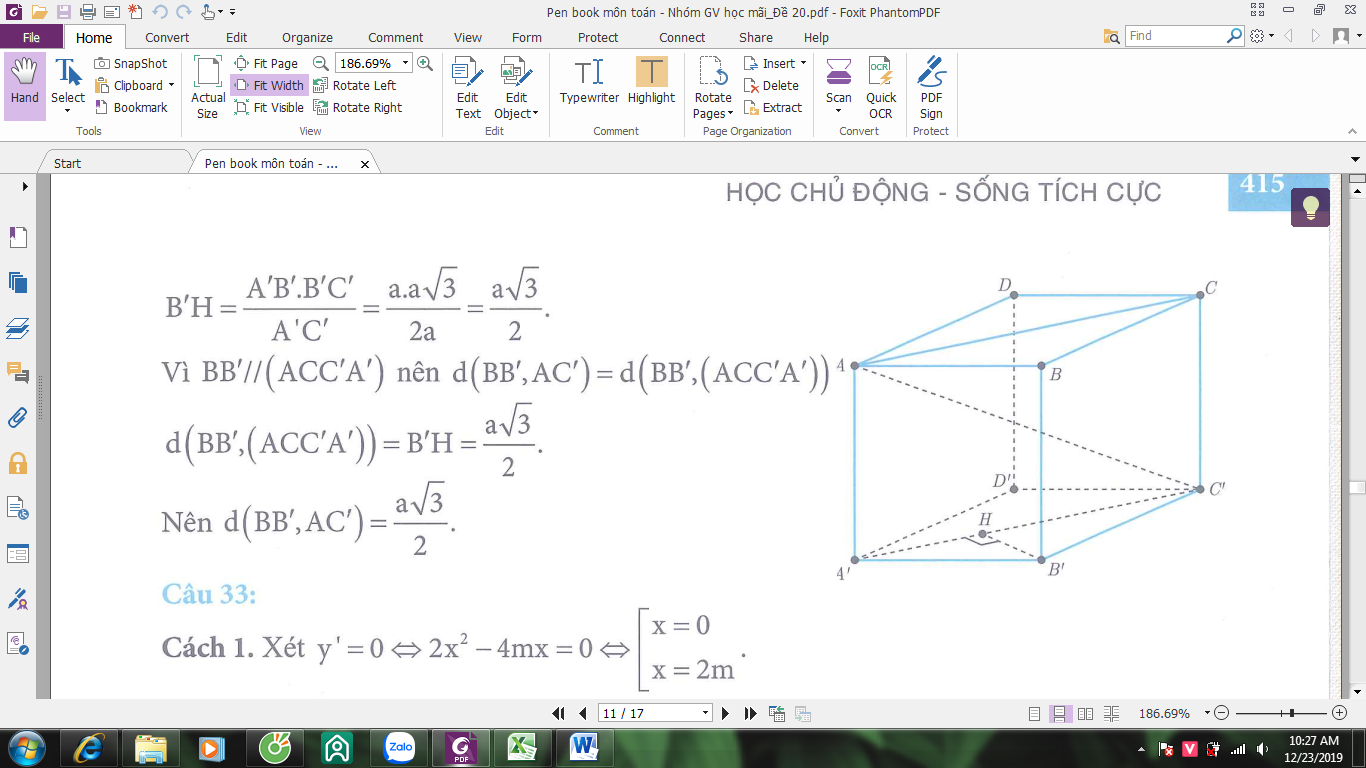1366x768 pixels.
Task: Select the Highlight tool
Action: [651, 81]
